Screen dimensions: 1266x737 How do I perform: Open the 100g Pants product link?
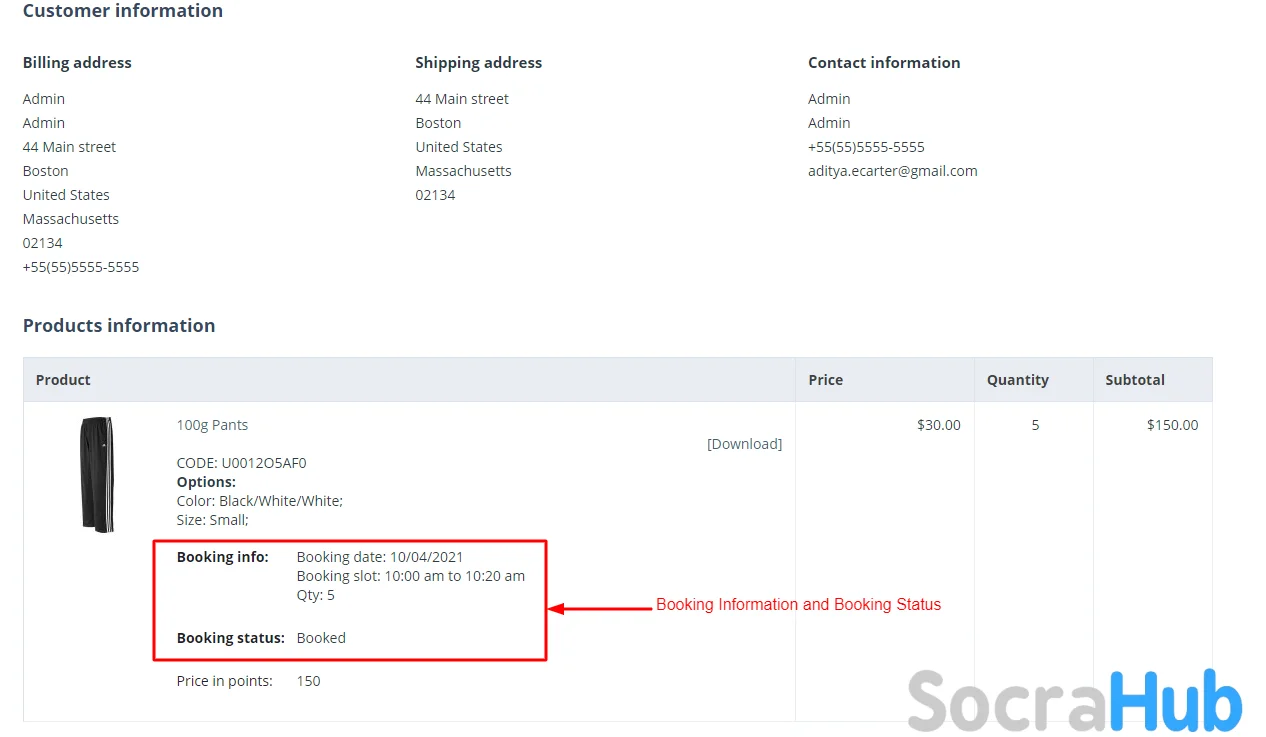coord(212,425)
